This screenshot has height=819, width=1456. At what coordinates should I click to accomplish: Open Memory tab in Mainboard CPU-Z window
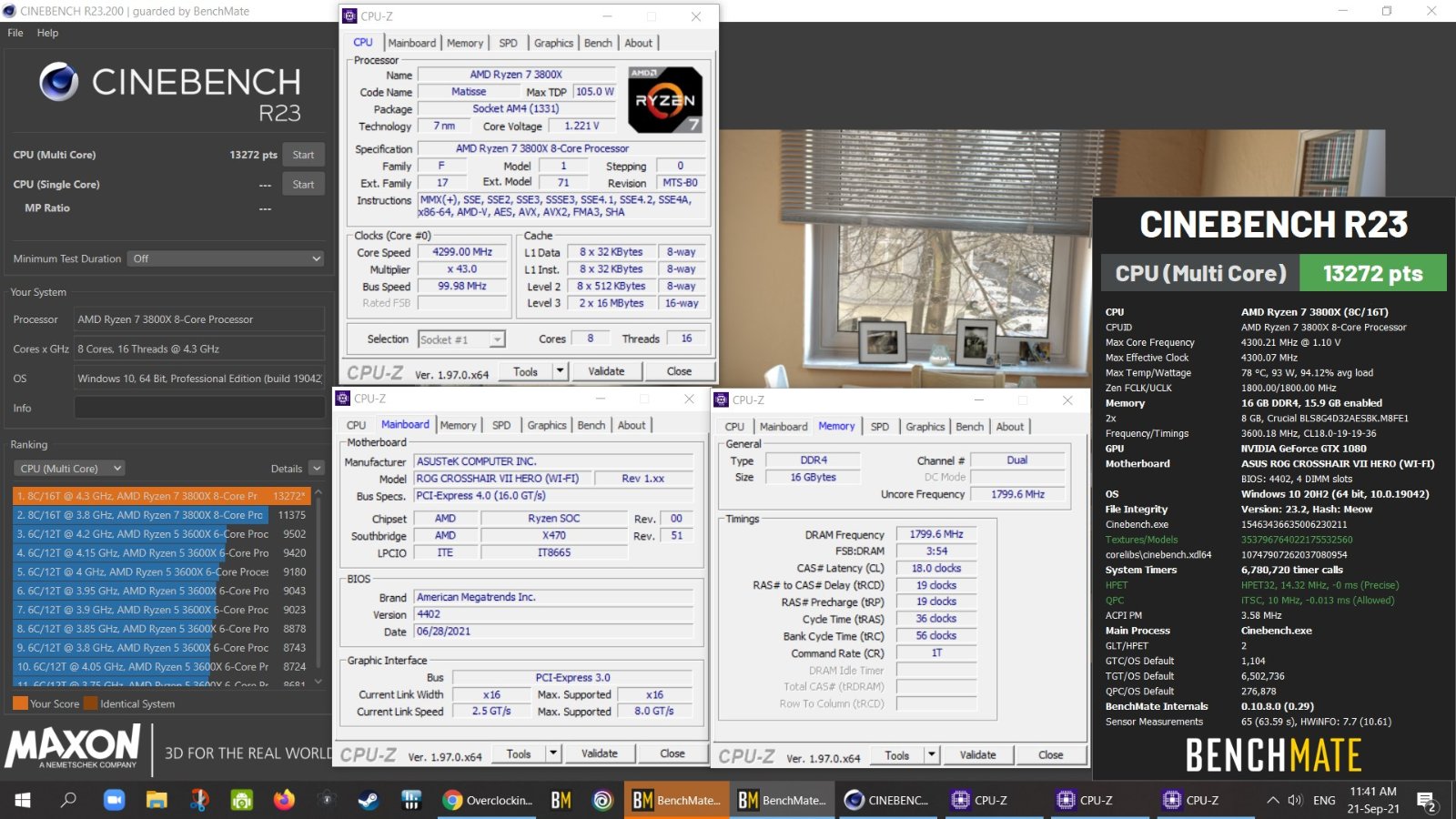point(459,425)
